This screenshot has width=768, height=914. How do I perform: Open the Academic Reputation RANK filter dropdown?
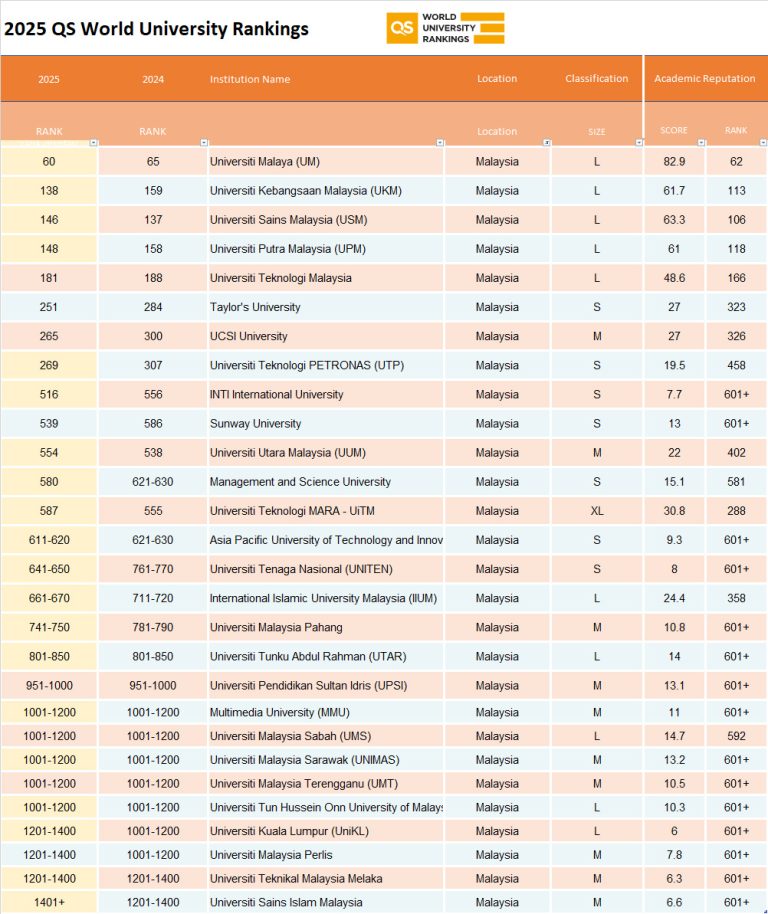tap(763, 143)
